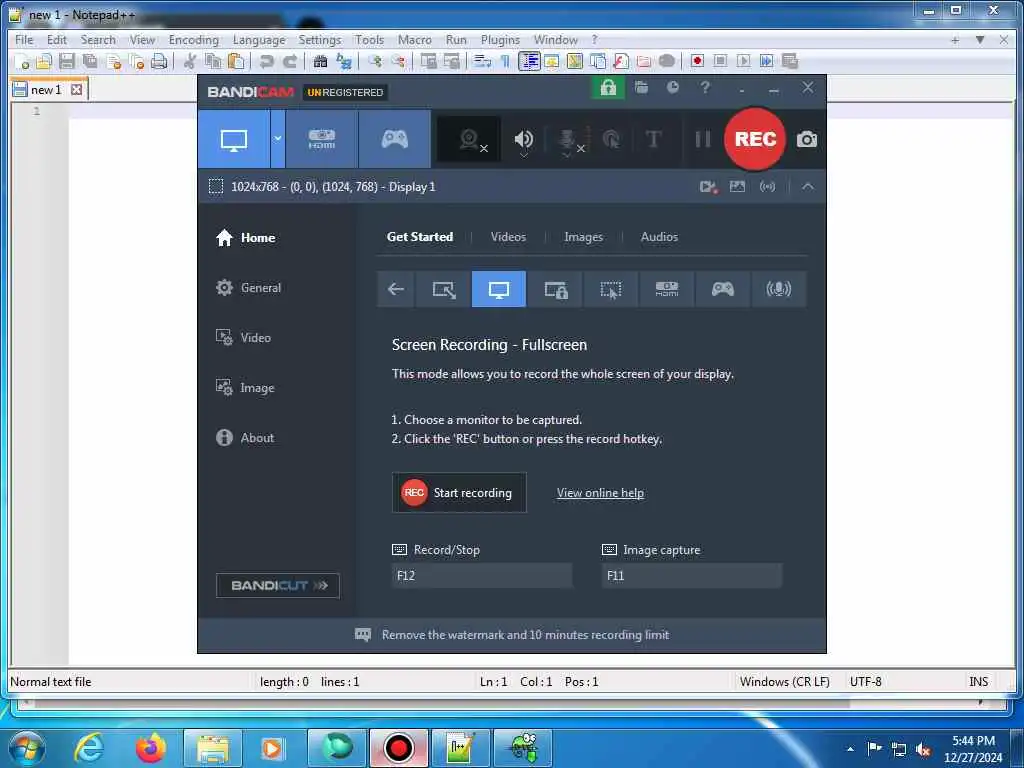
Task: Click the video camera record icon in info bar
Action: (x=708, y=187)
